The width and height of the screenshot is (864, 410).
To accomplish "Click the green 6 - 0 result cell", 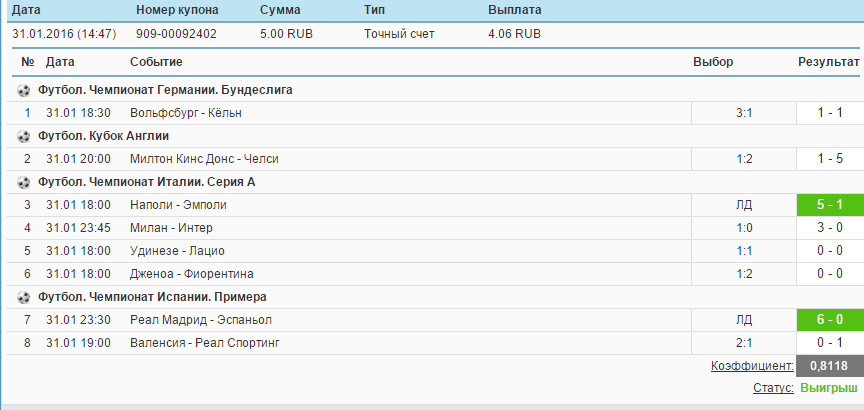I will (x=830, y=320).
